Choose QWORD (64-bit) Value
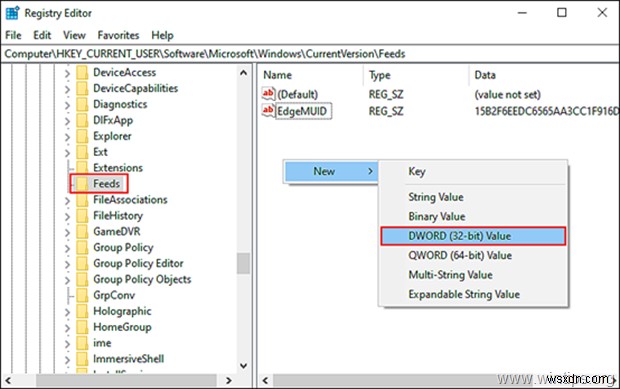The height and width of the screenshot is (389, 620). click(x=473, y=255)
